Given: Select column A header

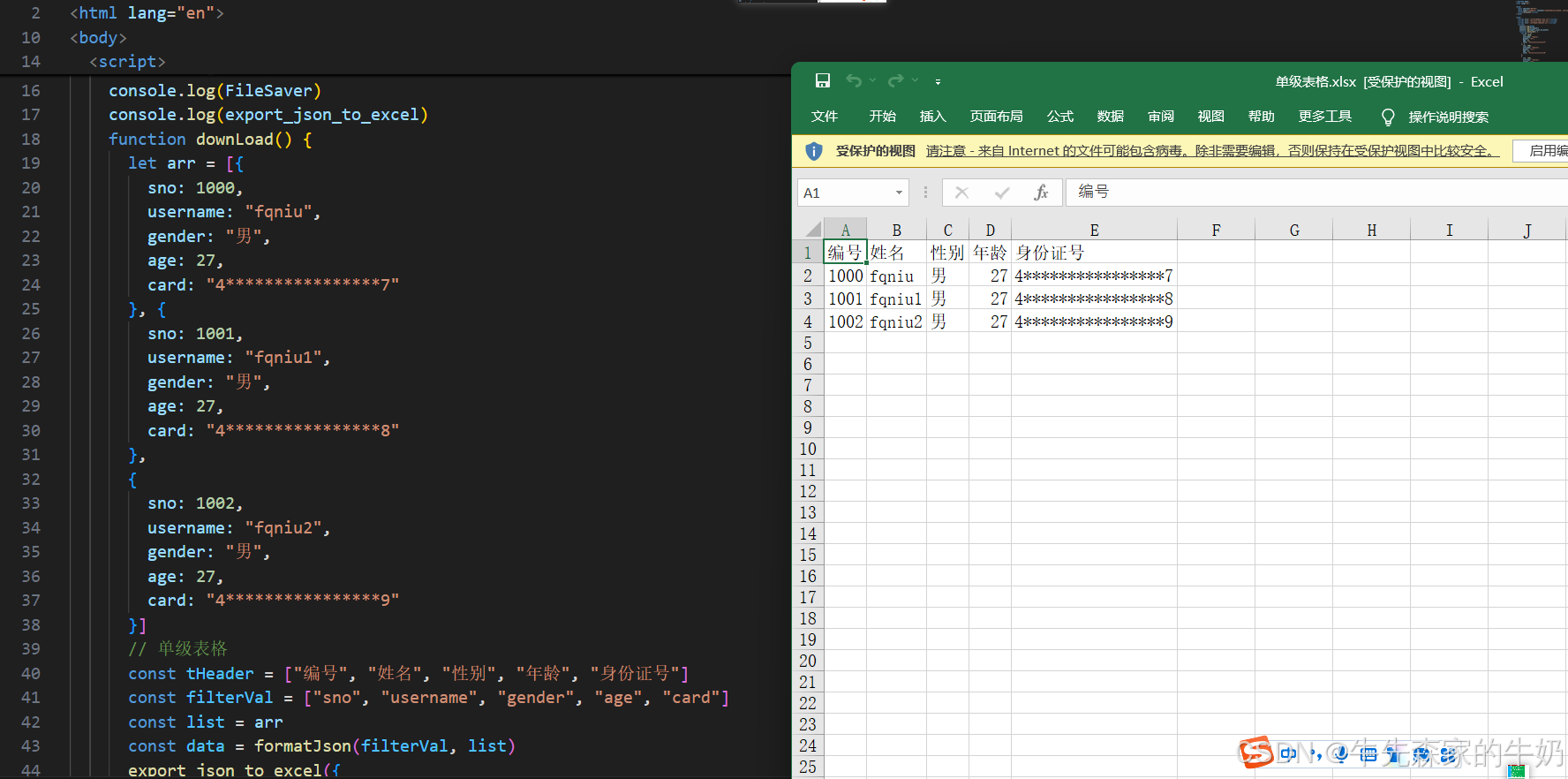Looking at the screenshot, I should click(x=845, y=230).
